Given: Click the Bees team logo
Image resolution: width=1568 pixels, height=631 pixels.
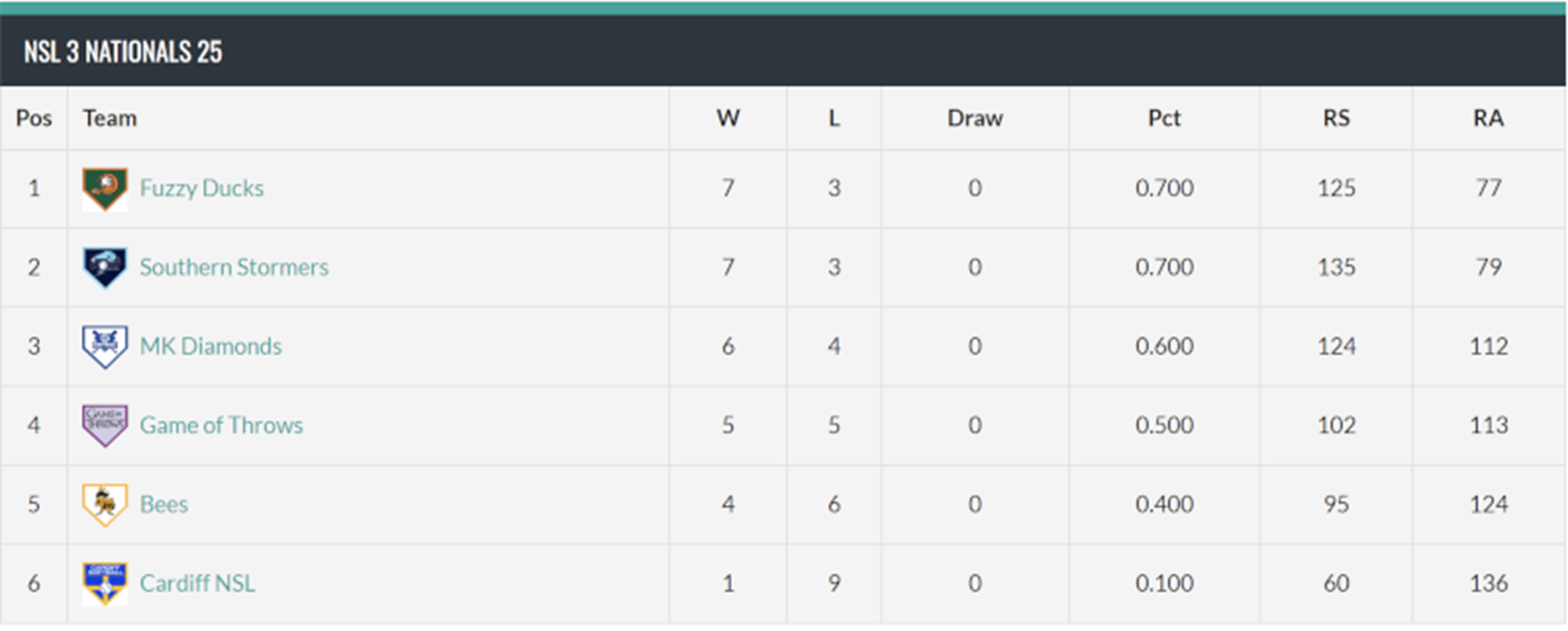Looking at the screenshot, I should pyautogui.click(x=105, y=504).
